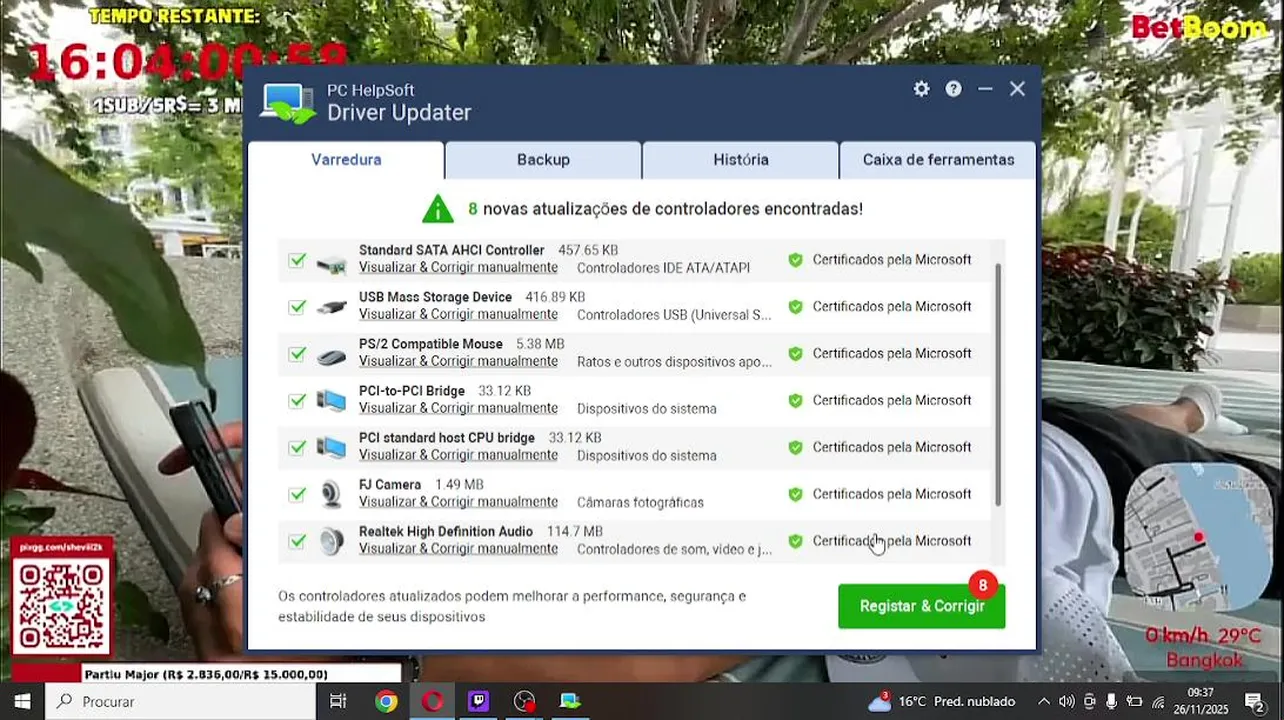Click 'Visualizar & Corrigir manualmente' for PCI-to-PCI Bridge
This screenshot has width=1284, height=720.
pos(458,409)
